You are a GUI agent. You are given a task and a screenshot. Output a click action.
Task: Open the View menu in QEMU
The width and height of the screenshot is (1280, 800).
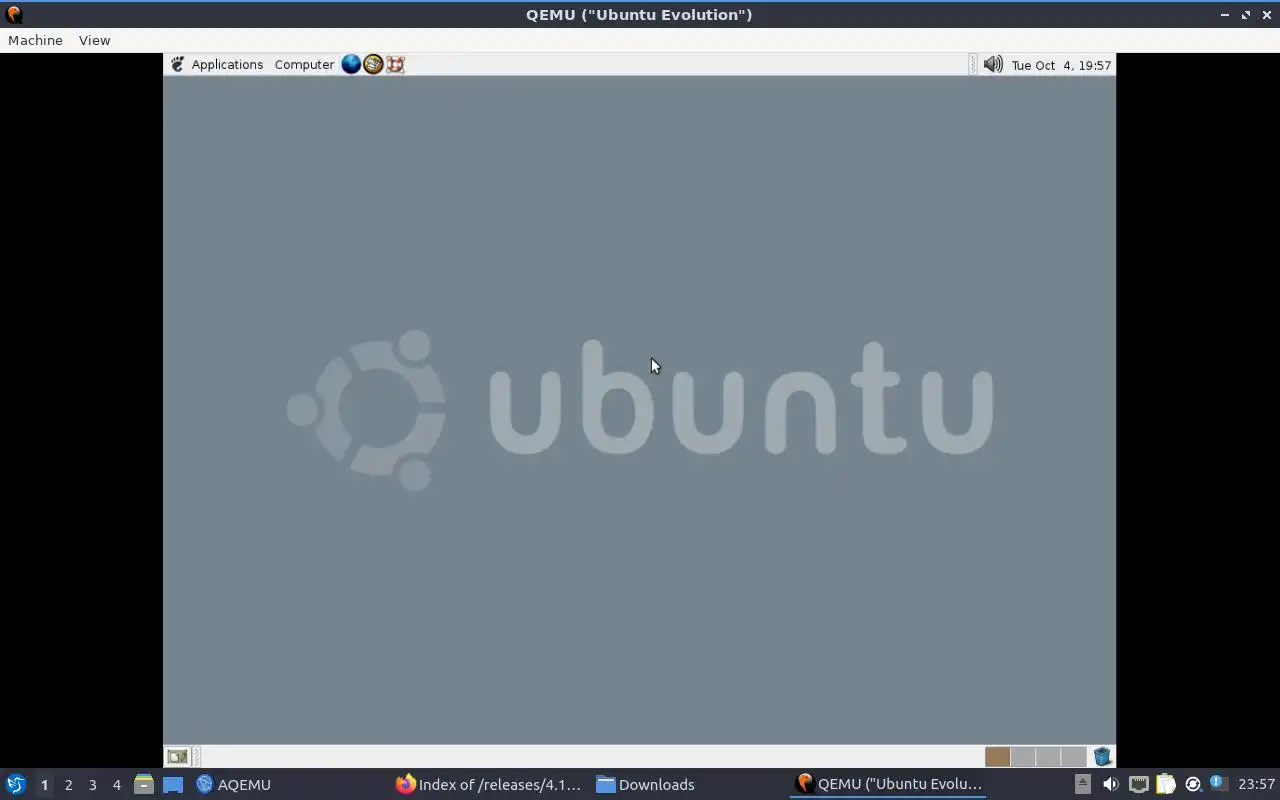point(94,40)
